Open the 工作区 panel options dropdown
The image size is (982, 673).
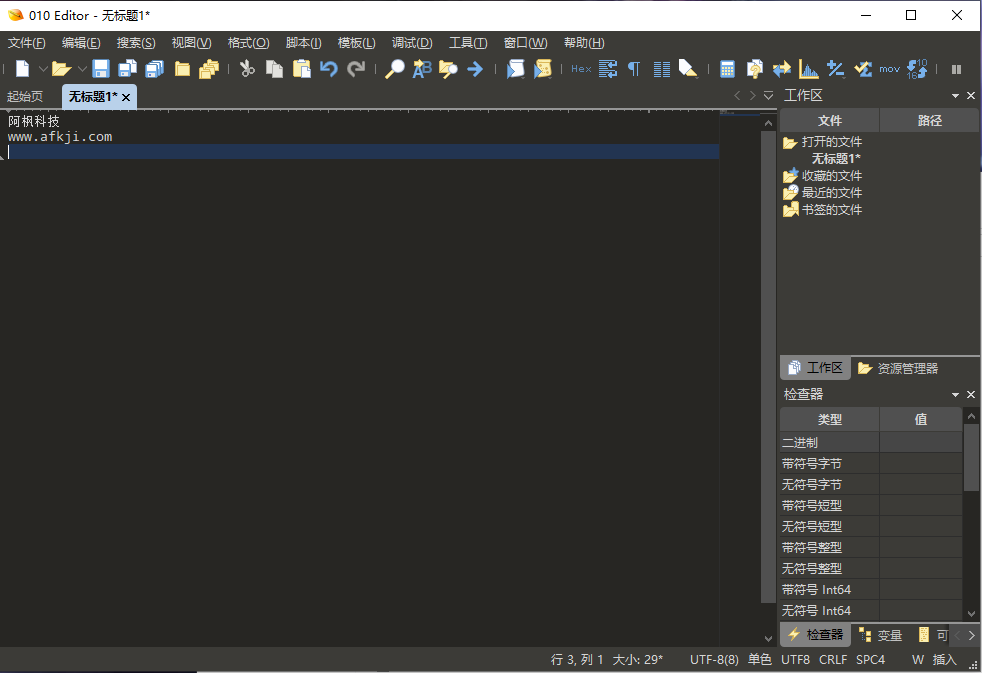(955, 96)
